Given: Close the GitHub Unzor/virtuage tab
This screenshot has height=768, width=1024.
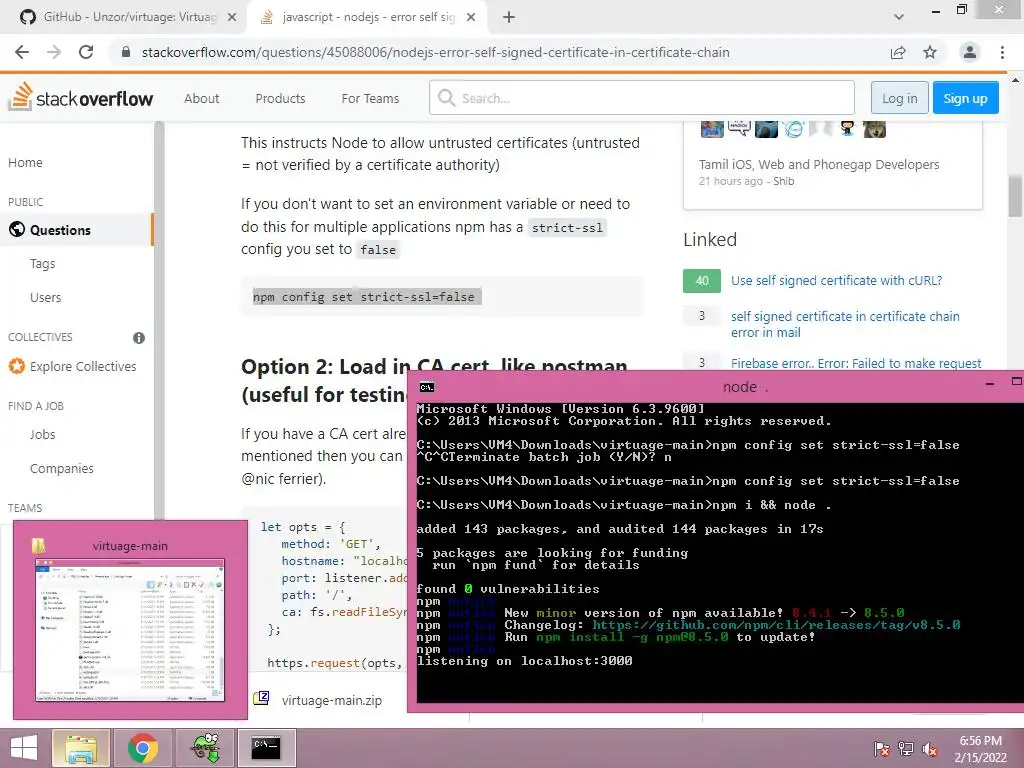Looking at the screenshot, I should point(232,17).
